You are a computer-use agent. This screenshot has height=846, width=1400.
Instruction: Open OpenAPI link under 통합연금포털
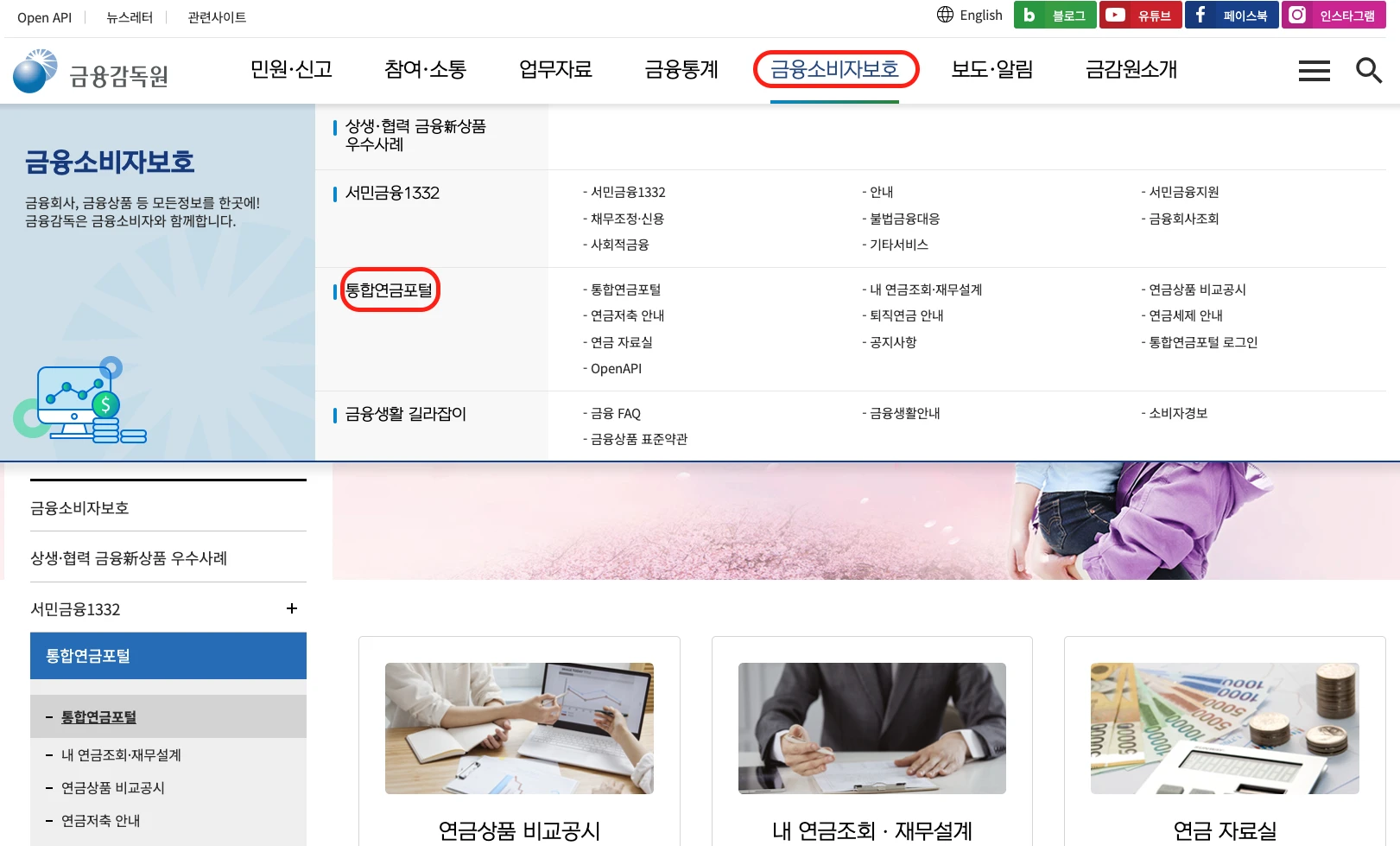point(616,368)
